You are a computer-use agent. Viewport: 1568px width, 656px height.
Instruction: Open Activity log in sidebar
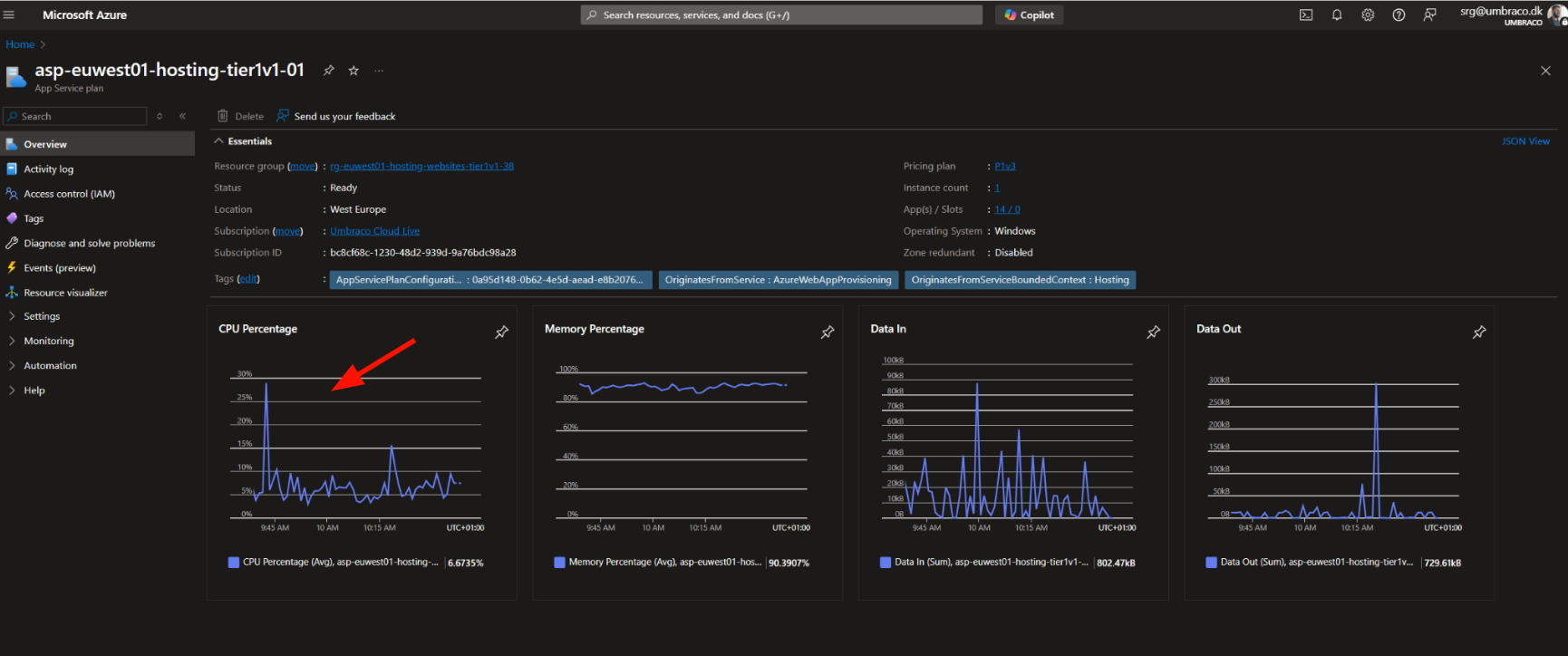pos(48,169)
